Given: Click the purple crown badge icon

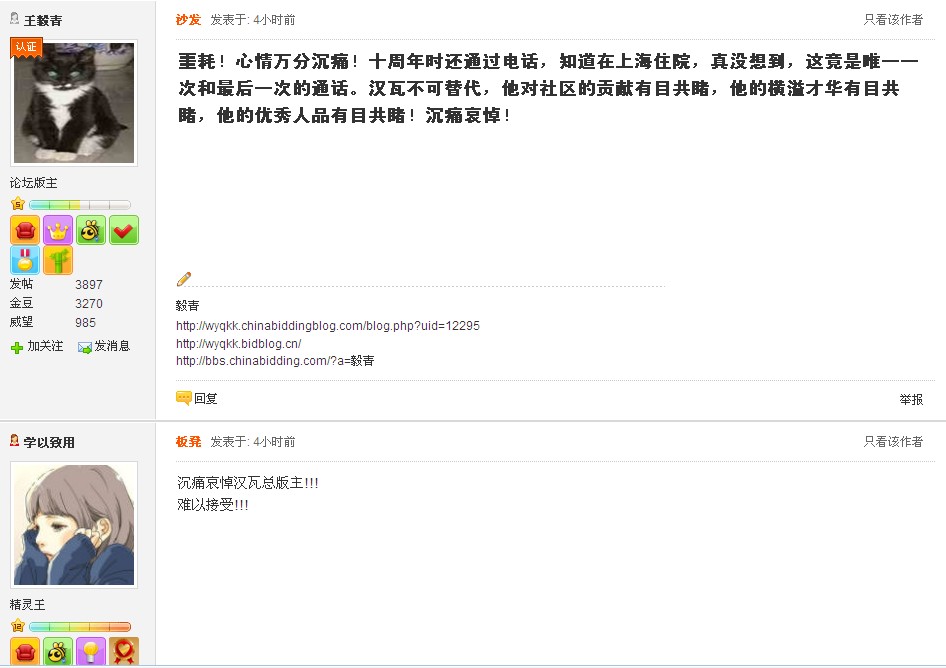Looking at the screenshot, I should [x=58, y=230].
